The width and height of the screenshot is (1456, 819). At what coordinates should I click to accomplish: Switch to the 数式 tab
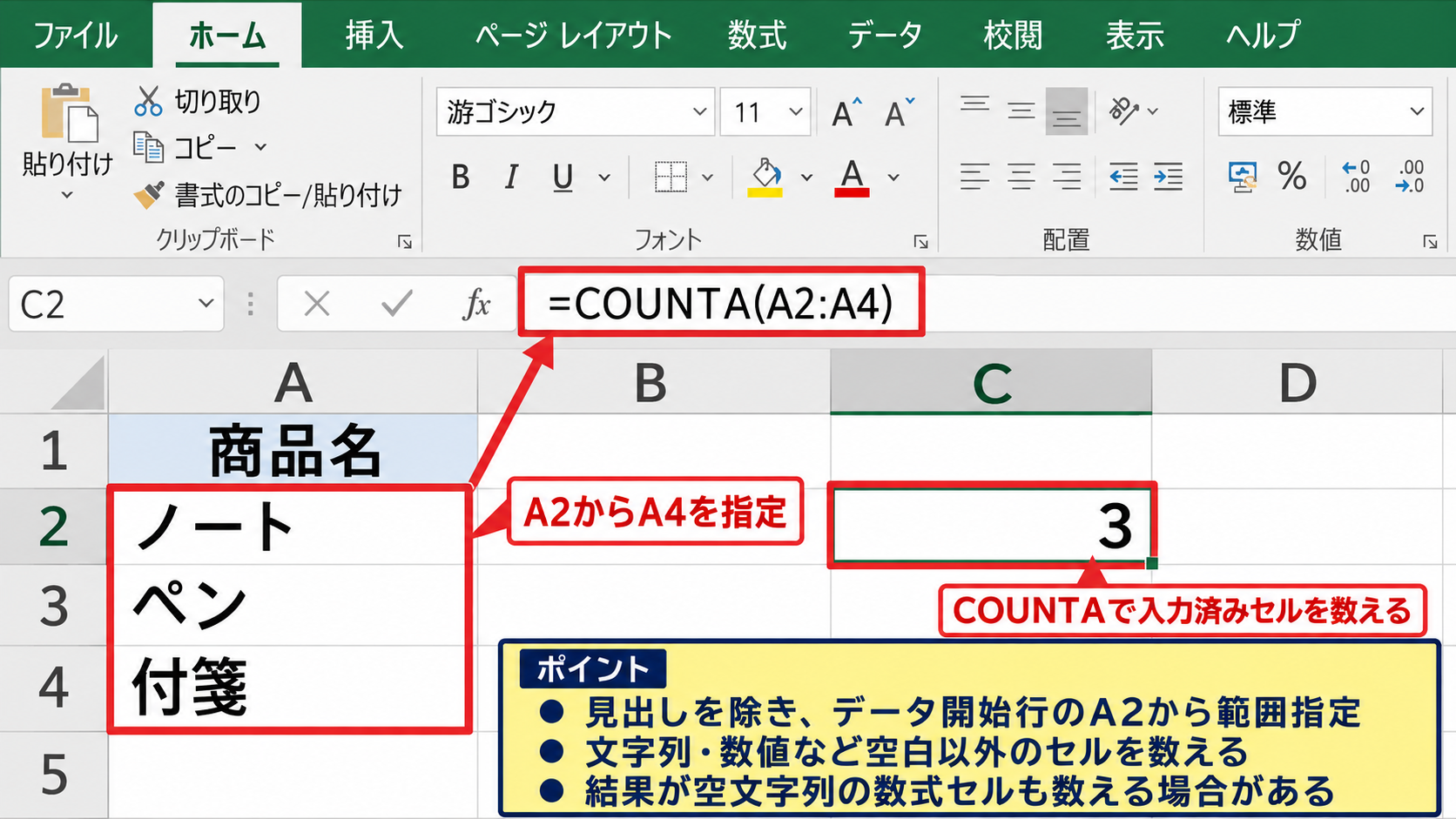tap(757, 36)
